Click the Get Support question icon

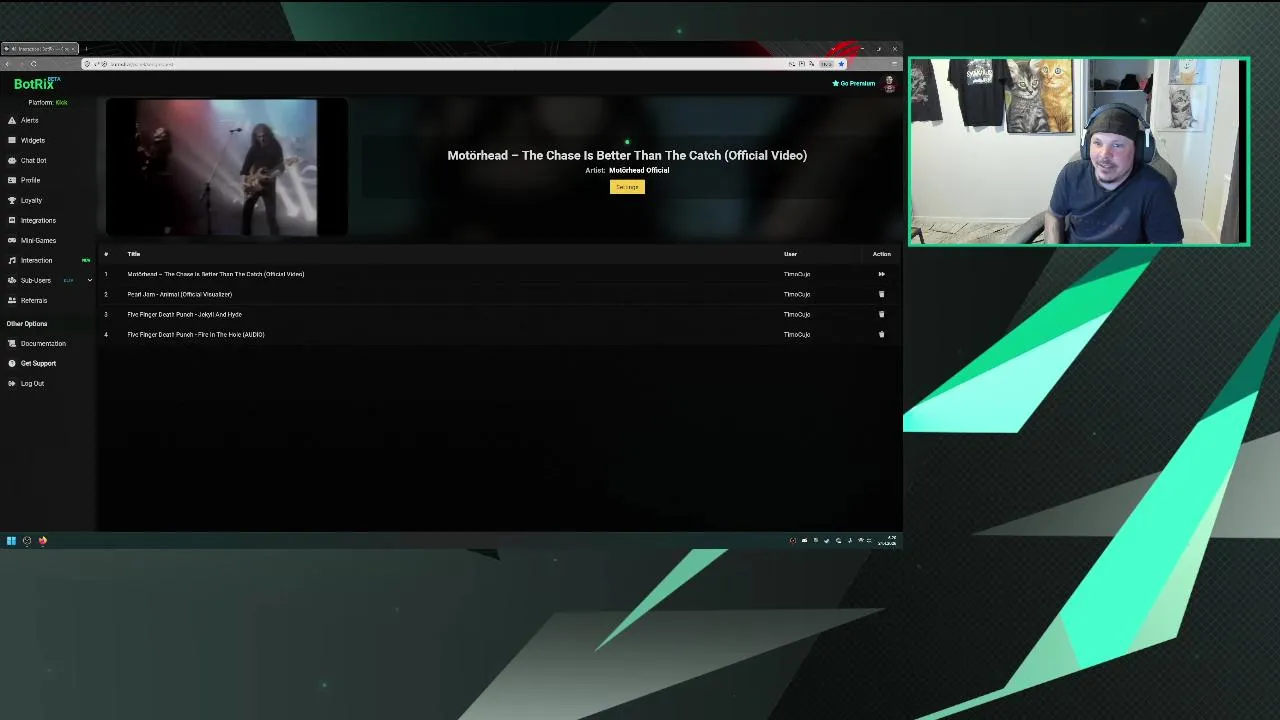(12, 363)
